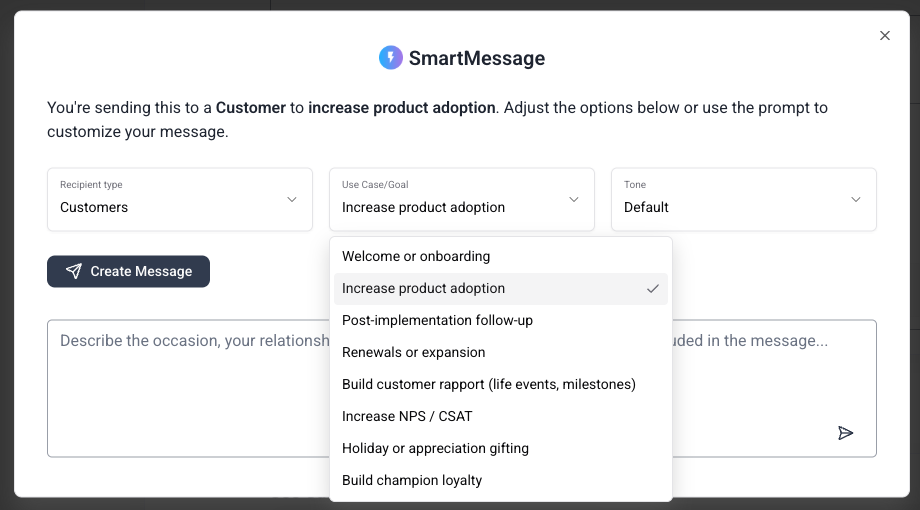Select Welcome or onboarding option
The image size is (920, 510).
[x=500, y=256]
